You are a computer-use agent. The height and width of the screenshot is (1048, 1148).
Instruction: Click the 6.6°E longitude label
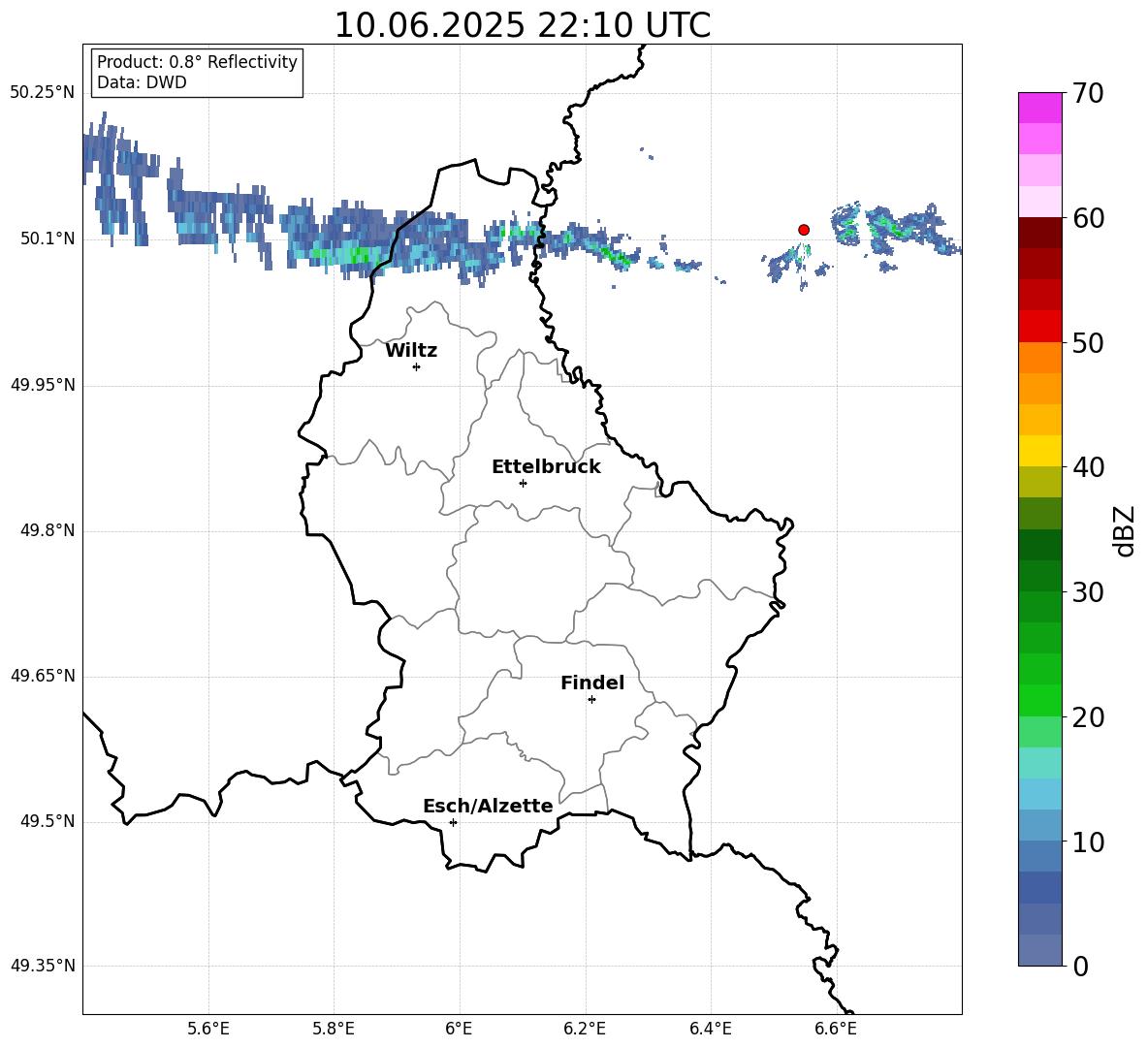836,1029
